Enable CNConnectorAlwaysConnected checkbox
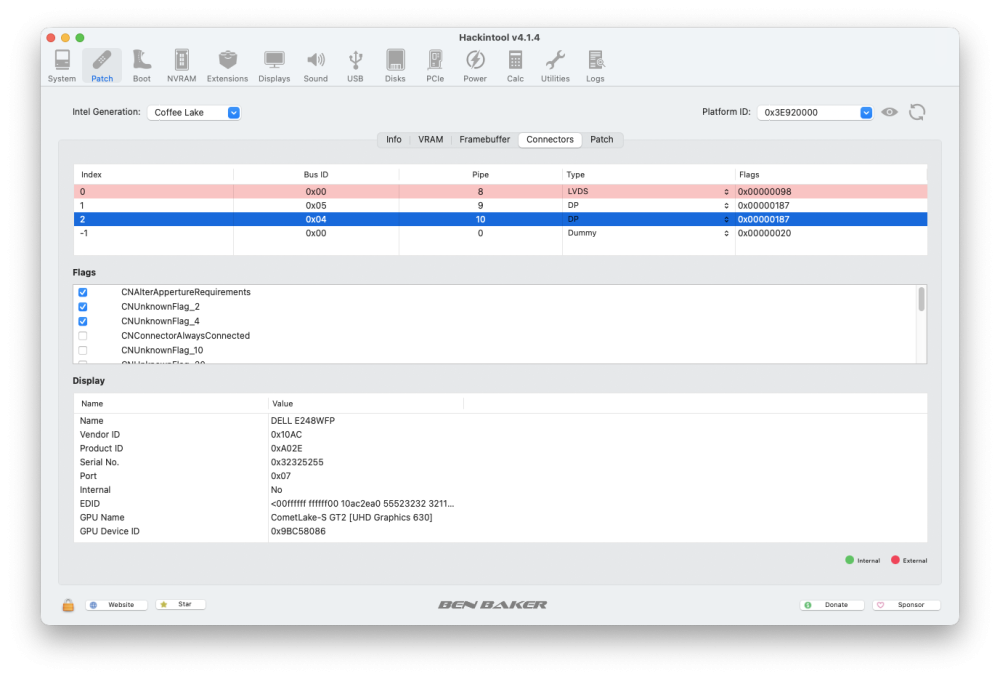The image size is (1000, 679). [83, 336]
